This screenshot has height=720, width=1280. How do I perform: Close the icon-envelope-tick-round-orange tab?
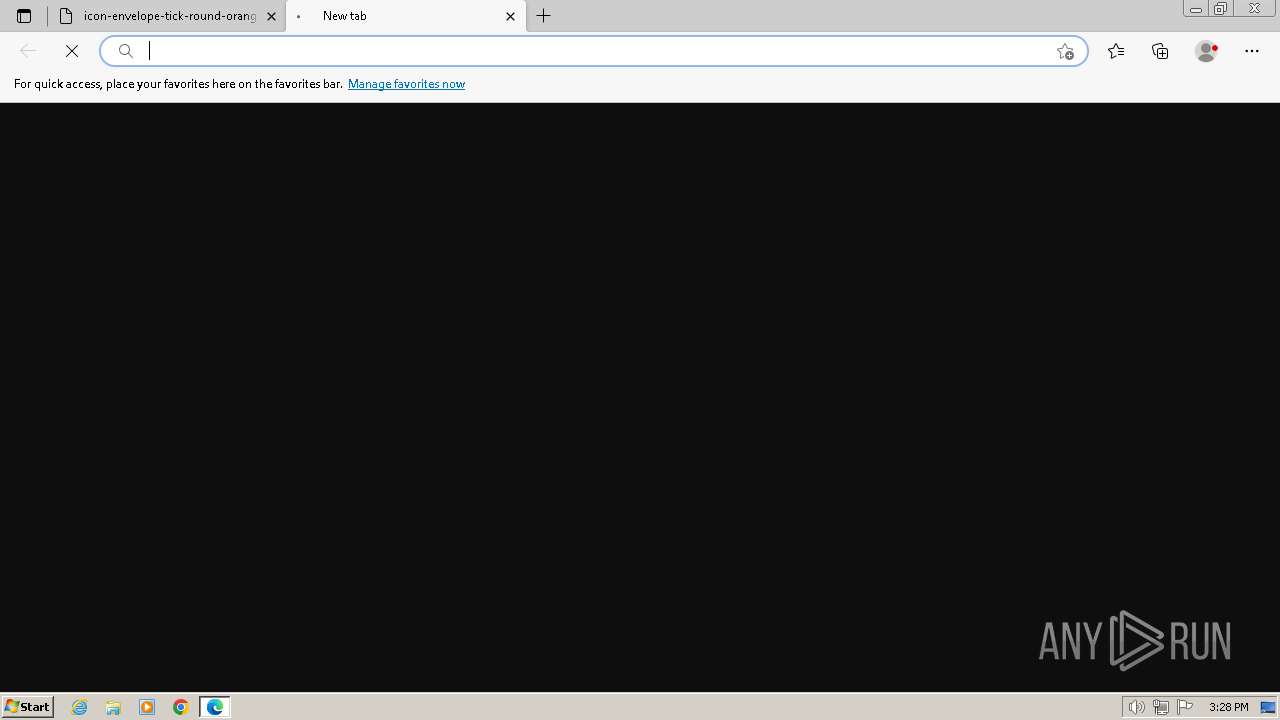point(271,16)
